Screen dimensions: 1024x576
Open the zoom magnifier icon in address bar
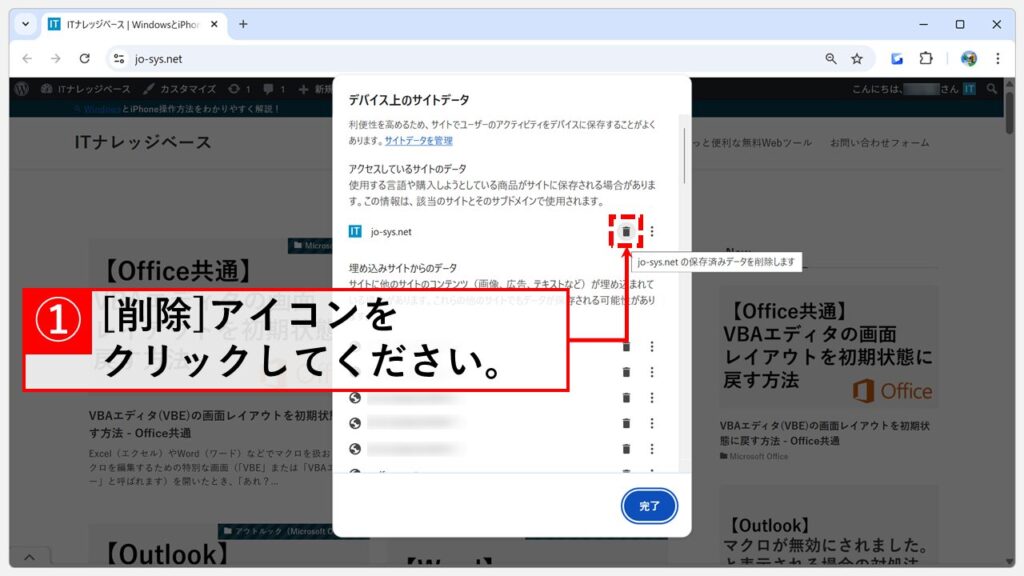tap(830, 59)
